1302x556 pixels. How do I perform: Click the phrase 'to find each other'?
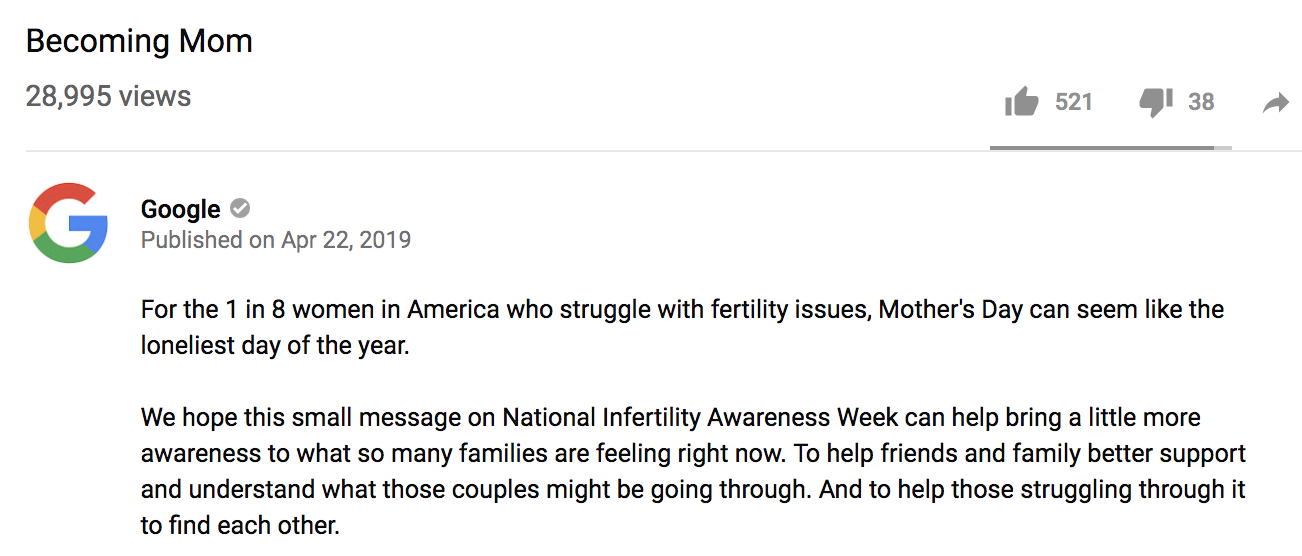coord(240,525)
